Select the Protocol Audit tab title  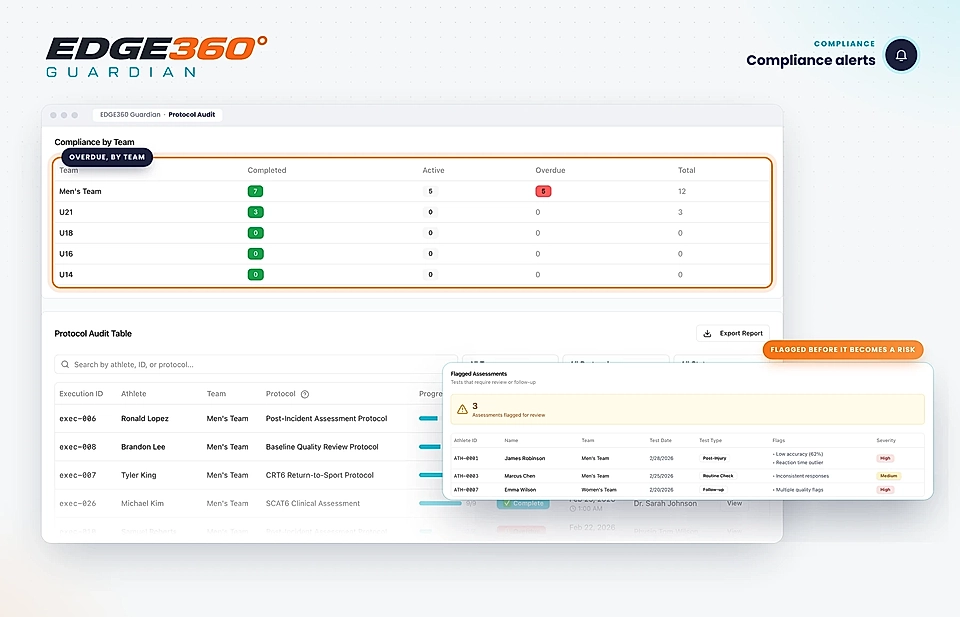tap(192, 114)
